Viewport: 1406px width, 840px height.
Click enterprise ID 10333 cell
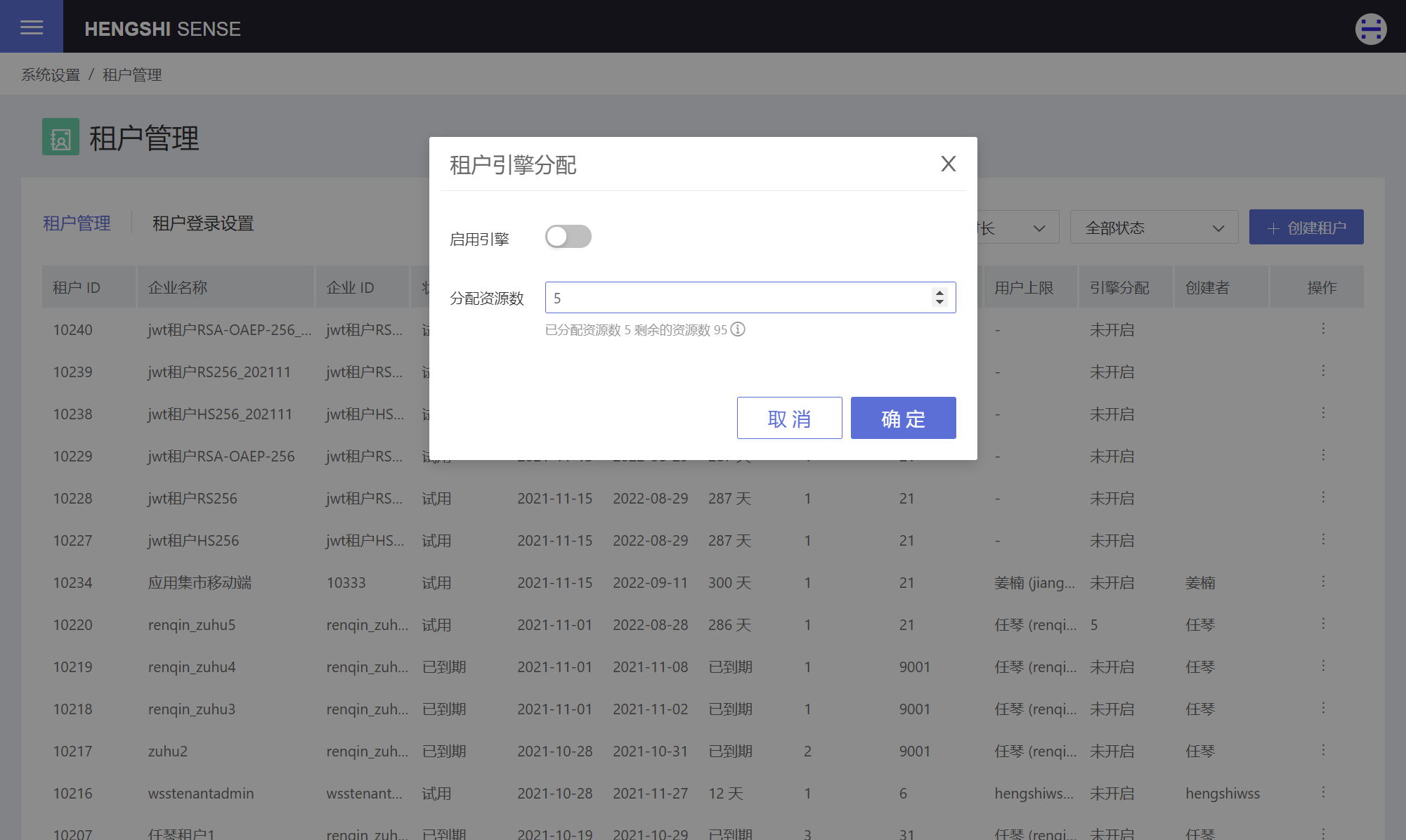pyautogui.click(x=346, y=582)
